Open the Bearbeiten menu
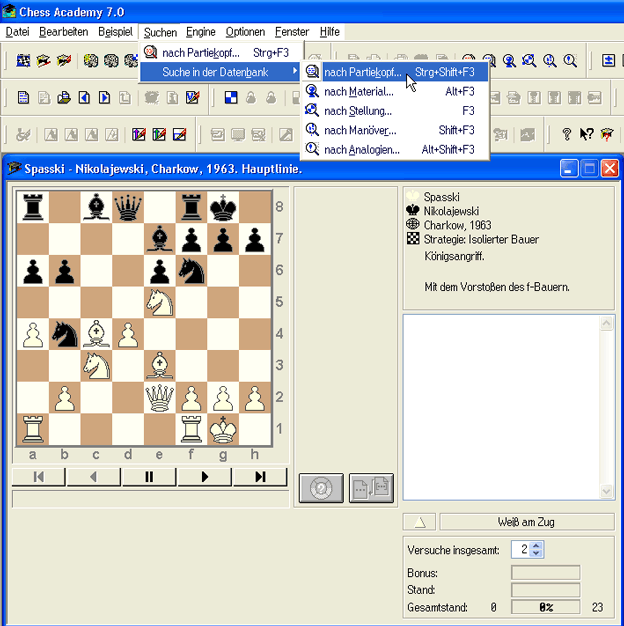The image size is (624, 626). [x=63, y=32]
